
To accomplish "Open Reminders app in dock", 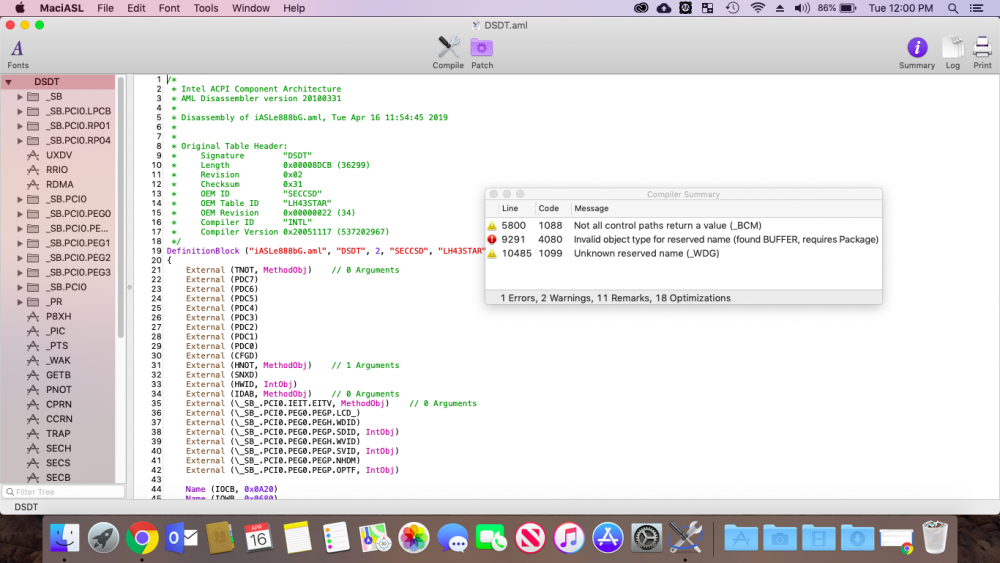I will pos(336,538).
